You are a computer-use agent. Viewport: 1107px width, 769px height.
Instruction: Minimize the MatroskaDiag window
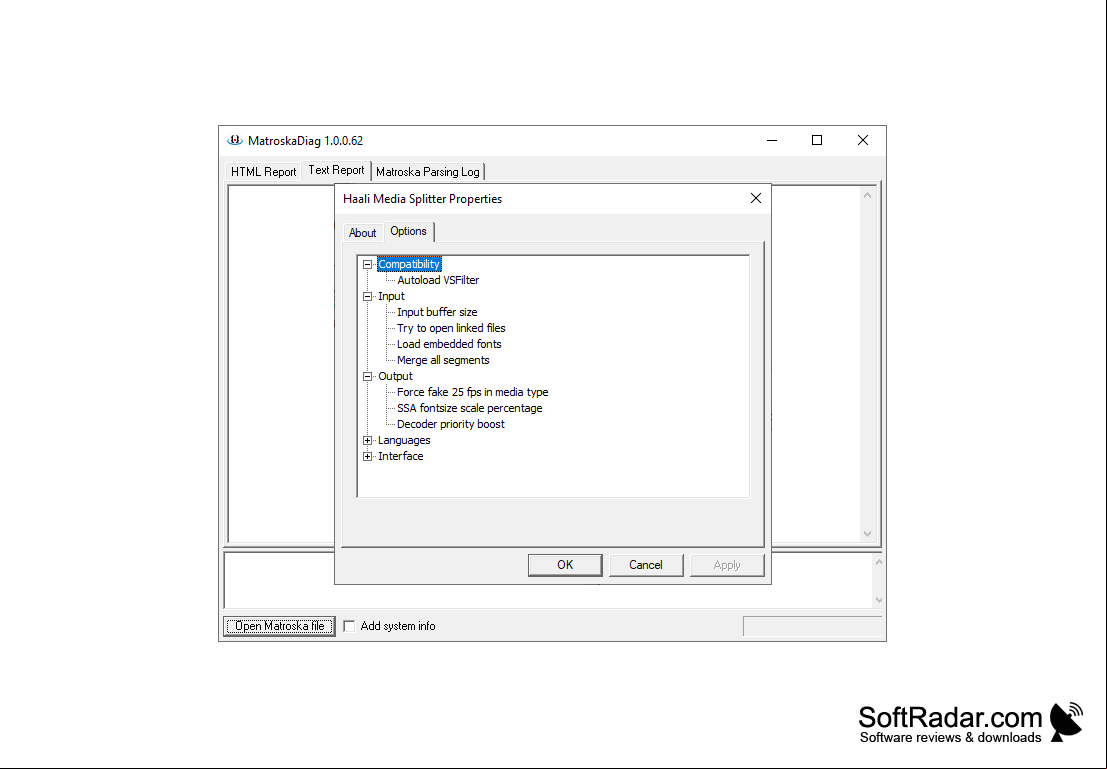coord(772,141)
